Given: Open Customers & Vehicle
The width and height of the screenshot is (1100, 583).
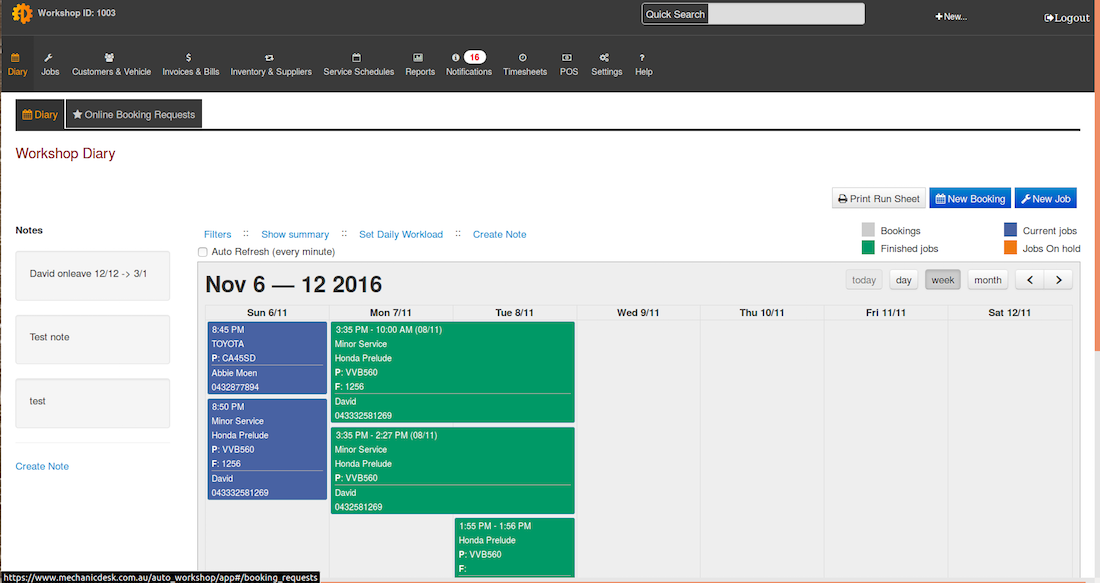Looking at the screenshot, I should [x=111, y=65].
